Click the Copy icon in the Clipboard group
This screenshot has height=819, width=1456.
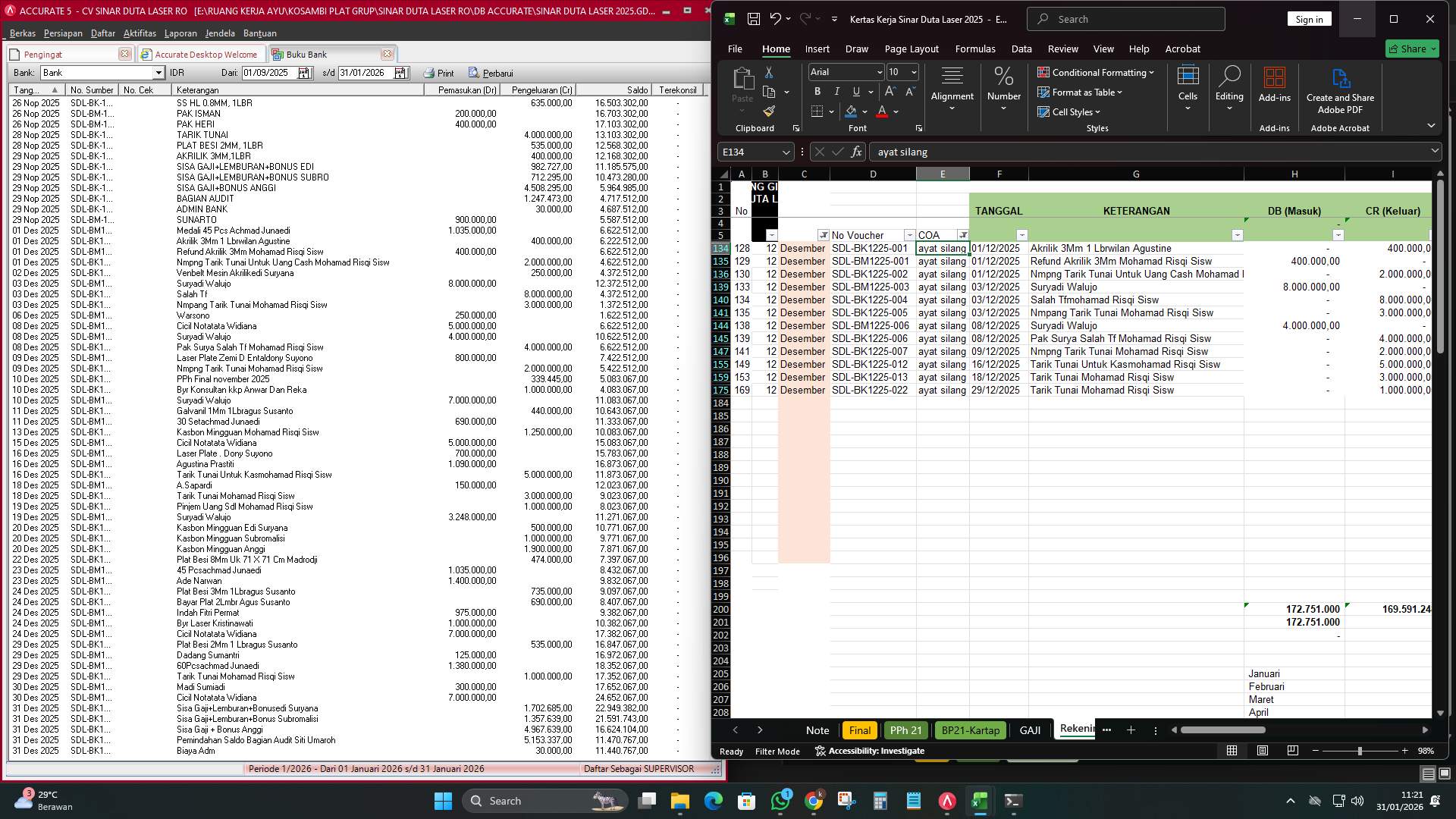(x=769, y=93)
